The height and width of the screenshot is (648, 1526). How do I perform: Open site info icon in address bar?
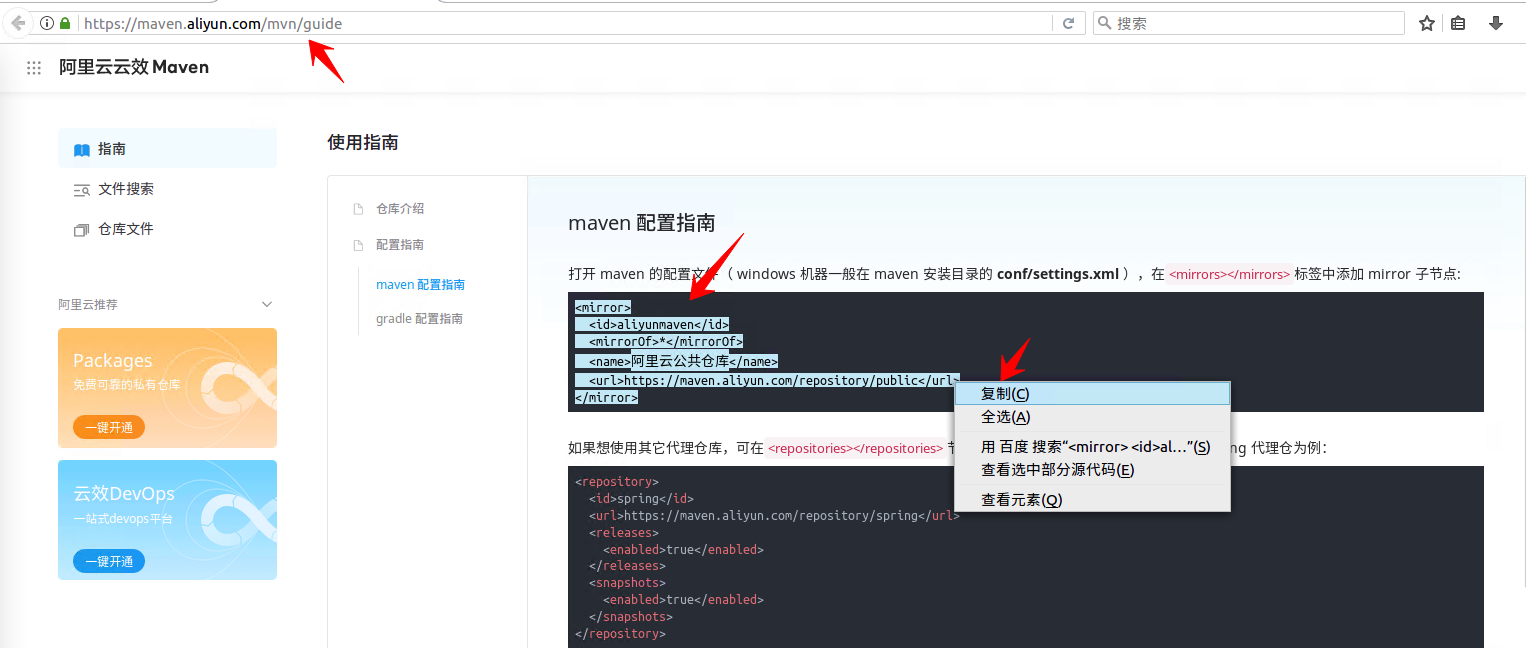click(46, 23)
